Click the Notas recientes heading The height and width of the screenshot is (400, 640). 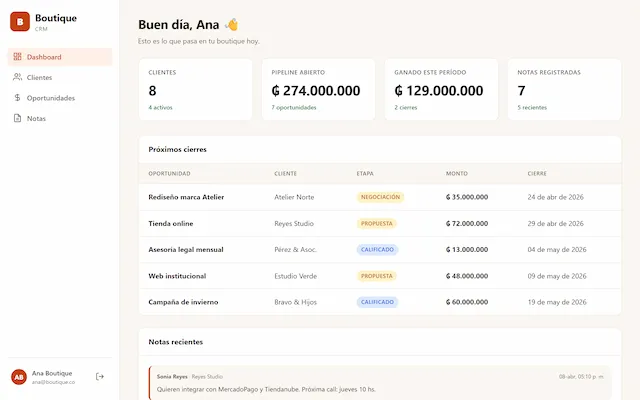[176, 342]
